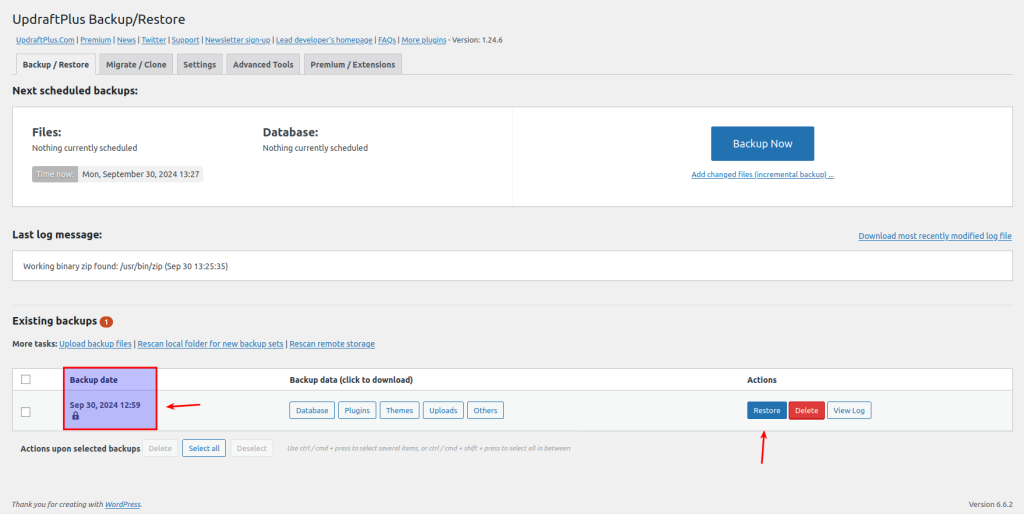Screen dimensions: 1024x514
Task: Open the Twitter link
Action: click(x=154, y=40)
